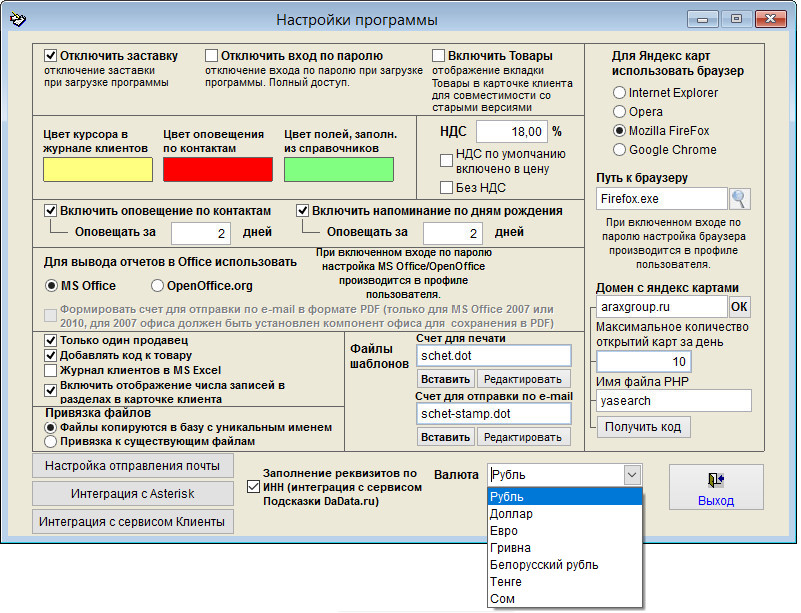
Task: Enable Журнал клиентов в MS Excel
Action: point(50,370)
